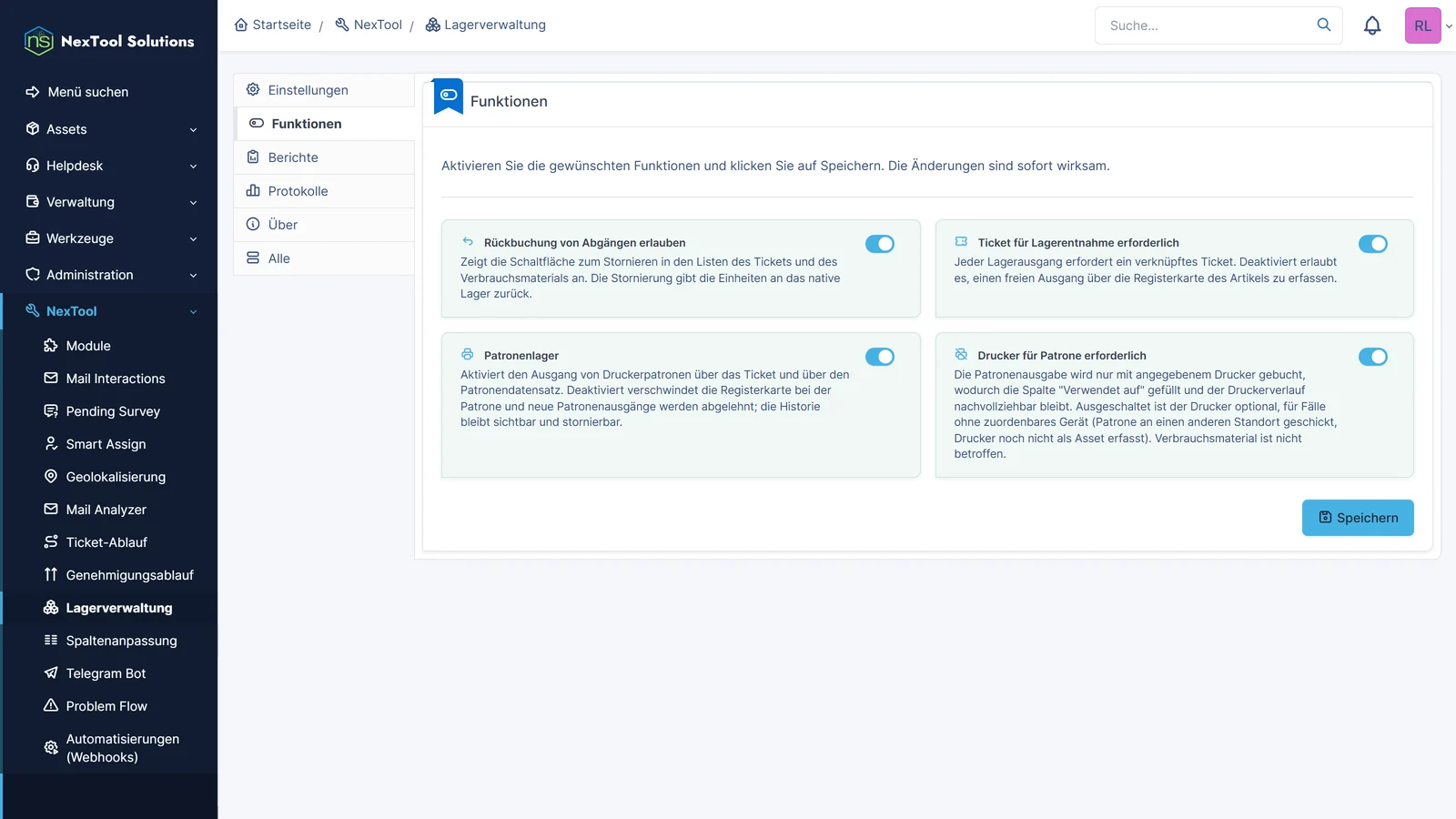Screen dimensions: 1456x819
Task: Open user menu dropdown arrow beside RL
Action: coord(1449,26)
